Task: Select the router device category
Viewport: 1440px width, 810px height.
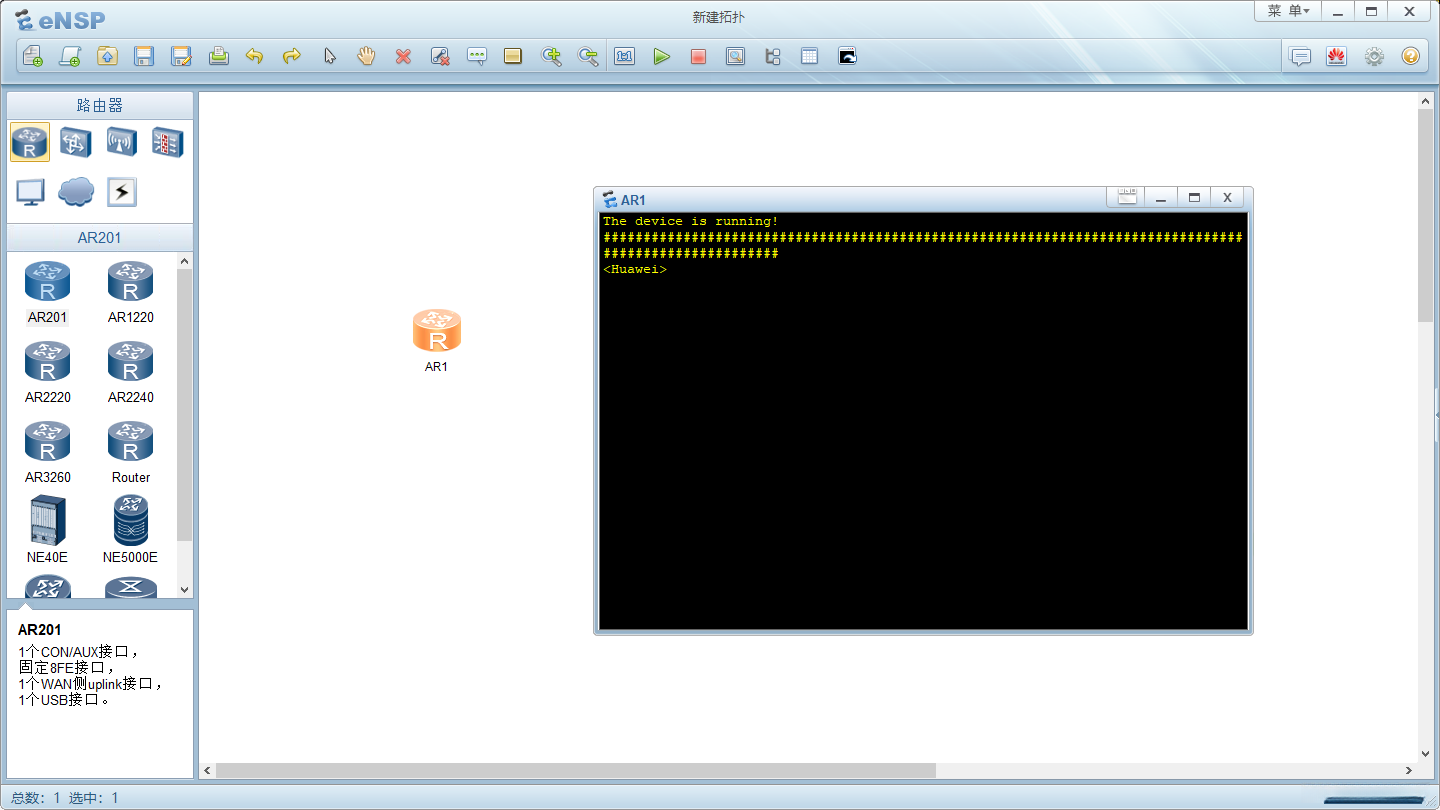Action: (x=30, y=142)
